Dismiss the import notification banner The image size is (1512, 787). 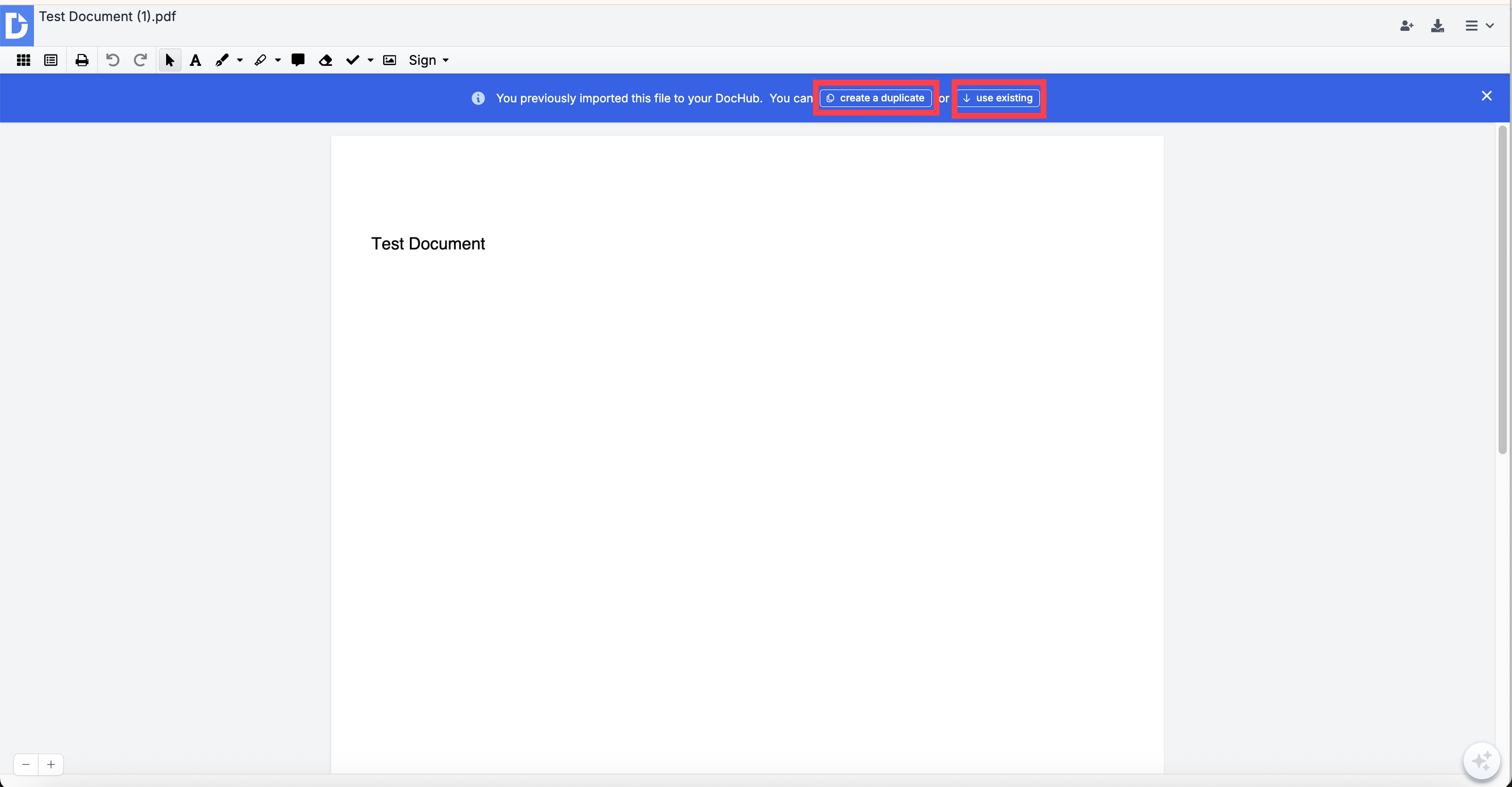[x=1486, y=96]
